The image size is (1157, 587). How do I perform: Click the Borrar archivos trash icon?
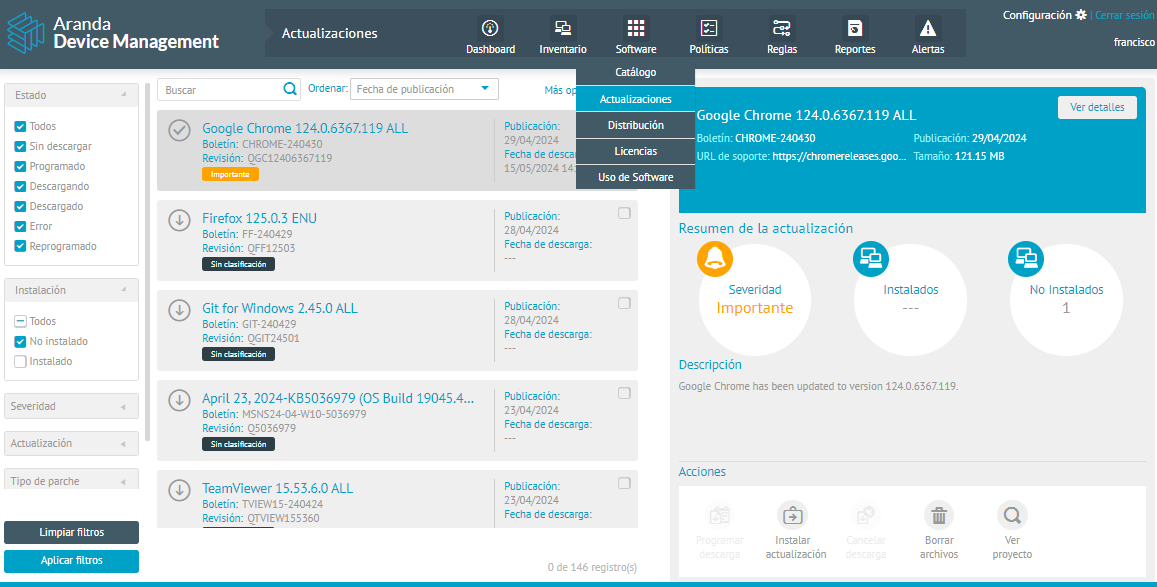(x=939, y=515)
